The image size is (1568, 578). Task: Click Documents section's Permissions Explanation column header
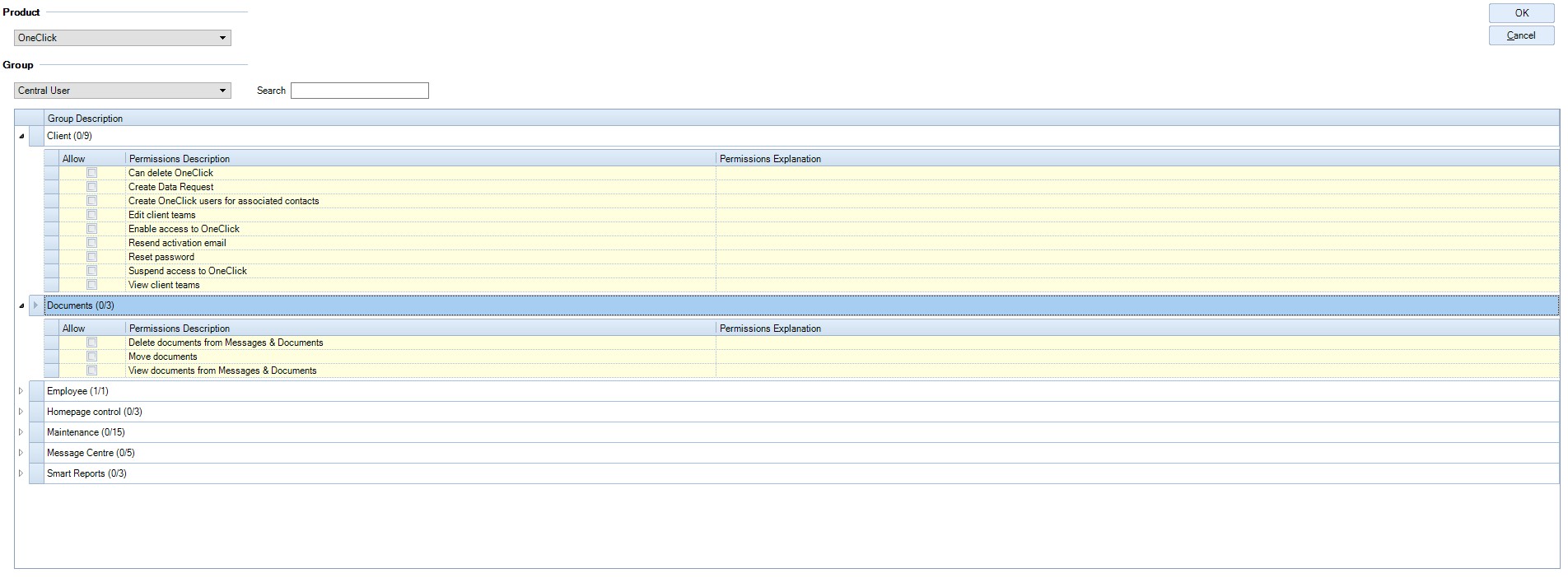(1137, 329)
